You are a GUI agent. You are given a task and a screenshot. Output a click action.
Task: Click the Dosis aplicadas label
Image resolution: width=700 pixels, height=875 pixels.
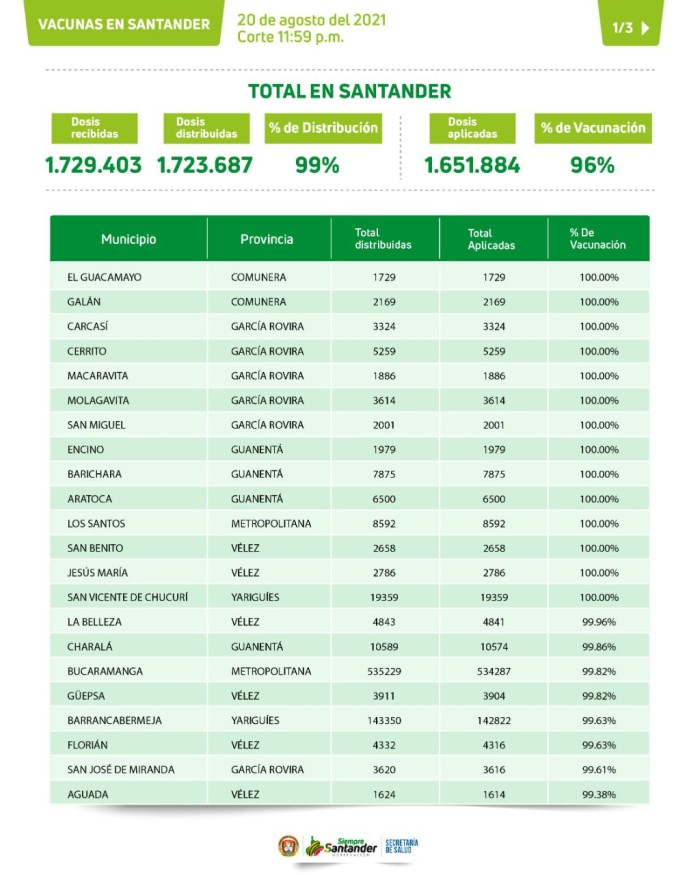472,128
